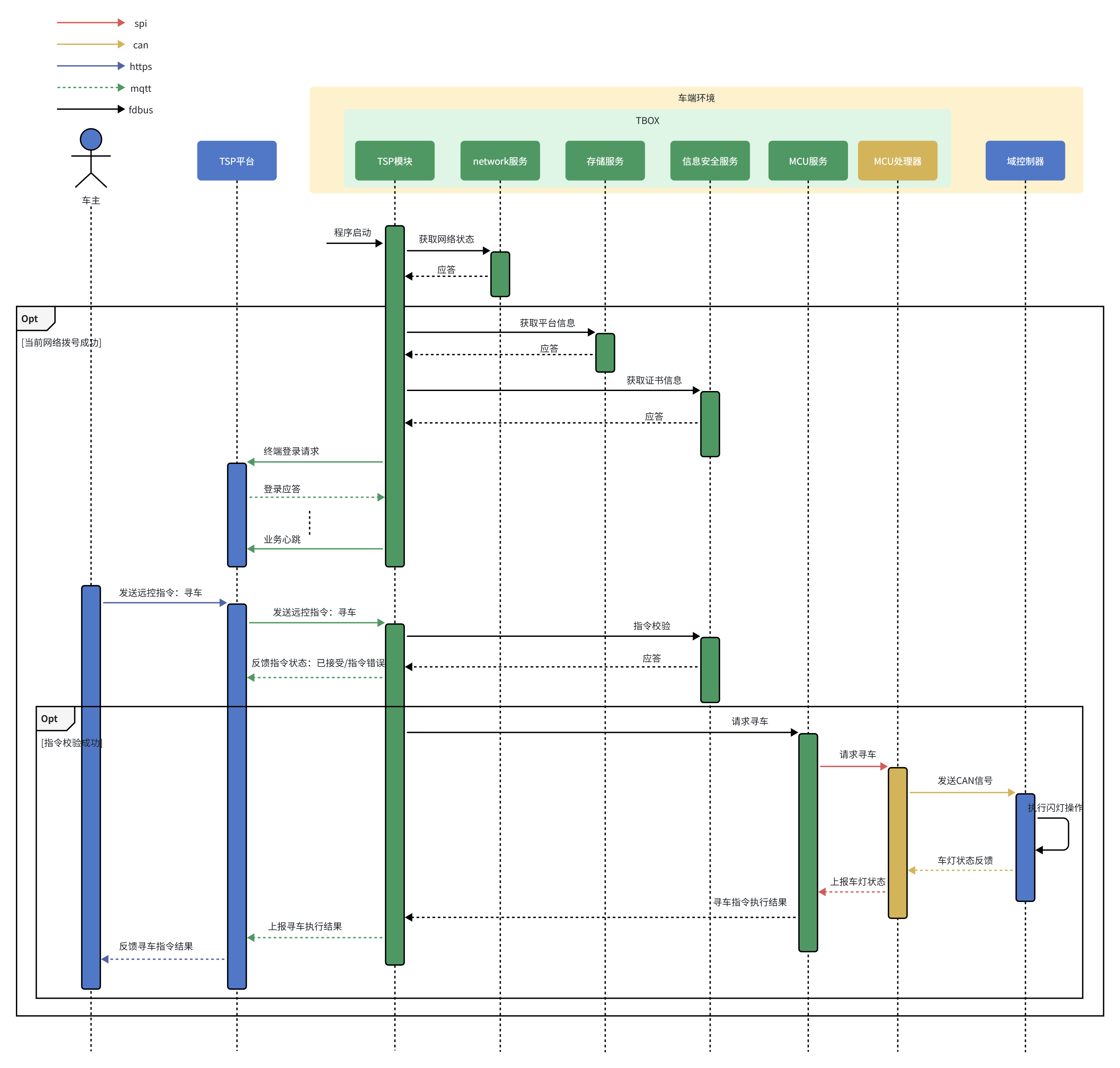Select the TSP平台 participant box
This screenshot has height=1068, width=1120.
(x=237, y=160)
